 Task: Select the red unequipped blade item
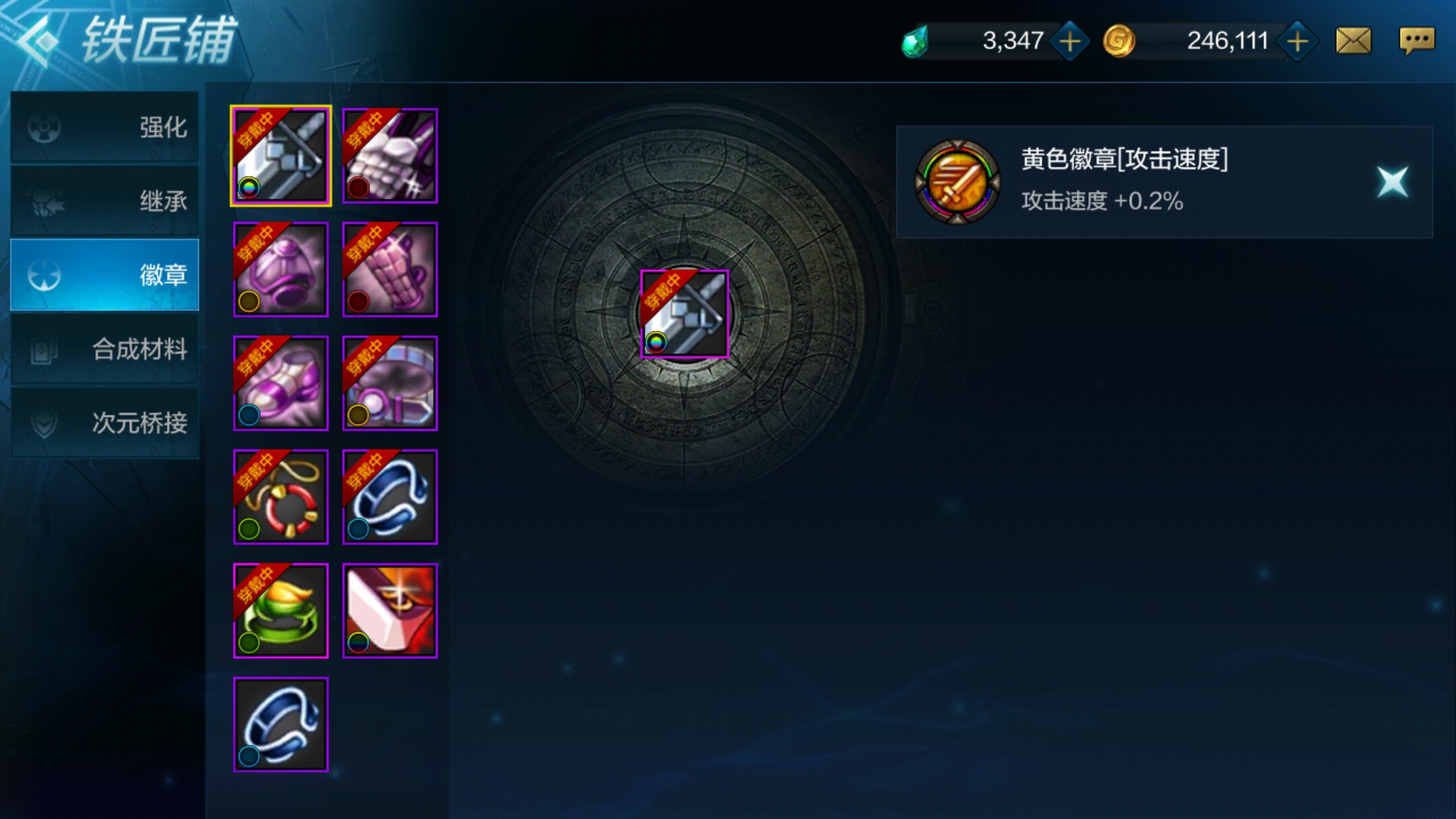coord(390,610)
